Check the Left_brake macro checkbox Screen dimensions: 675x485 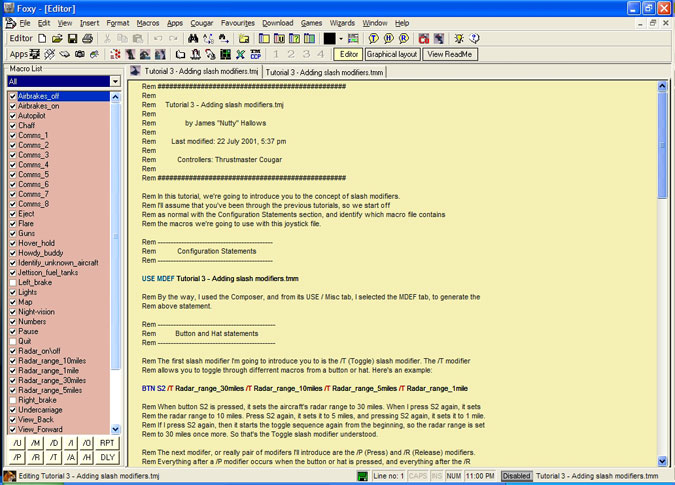click(x=13, y=282)
